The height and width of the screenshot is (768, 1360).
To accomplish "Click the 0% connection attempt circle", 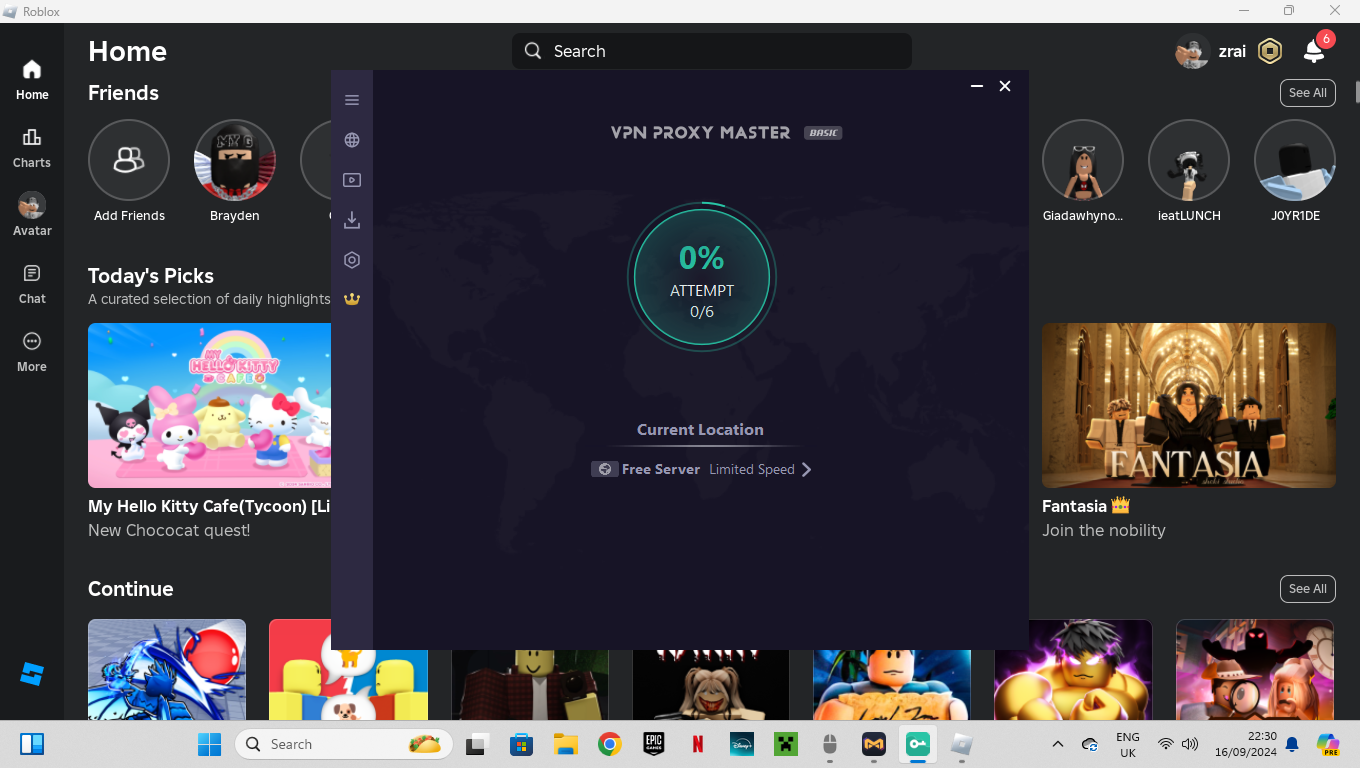I will tap(702, 277).
